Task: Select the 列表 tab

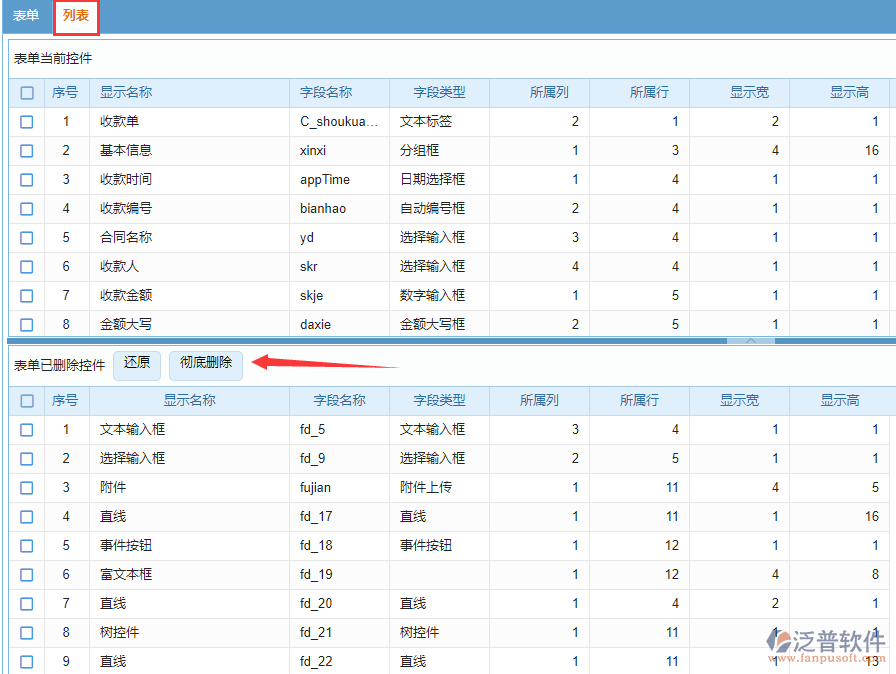Action: pyautogui.click(x=76, y=16)
